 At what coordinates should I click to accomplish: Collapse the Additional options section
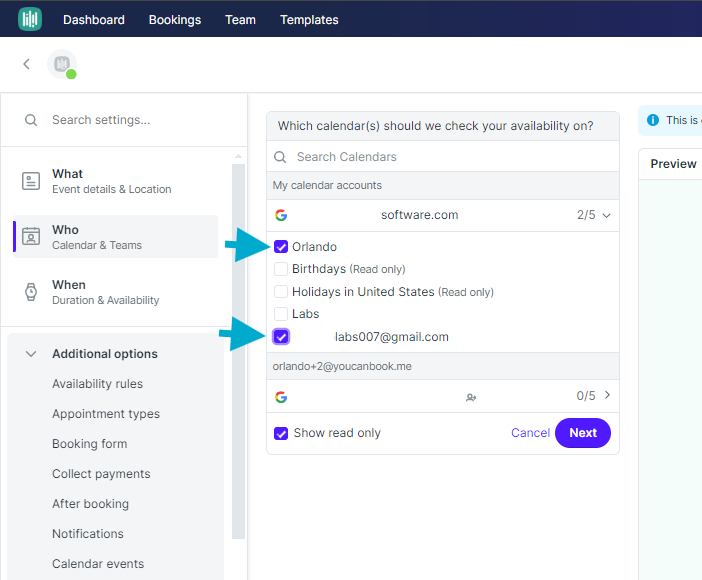pyautogui.click(x=31, y=354)
